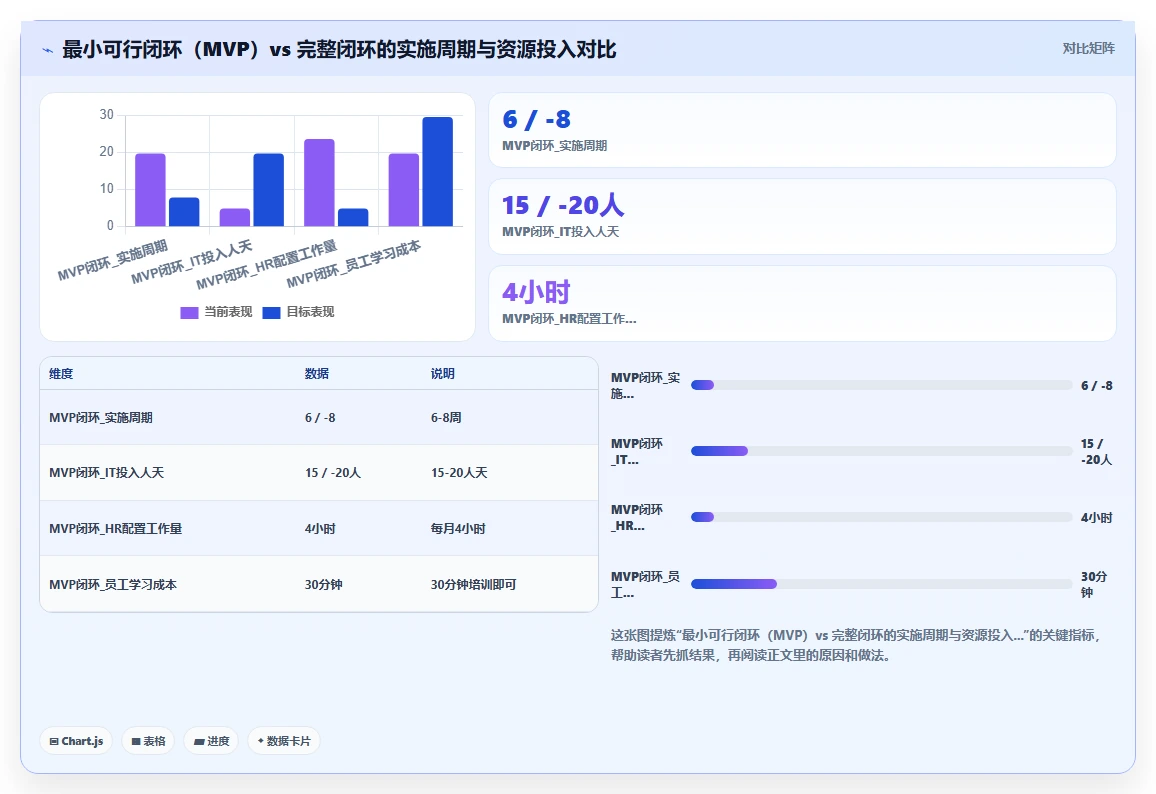Click the 维度 column header
Screen dimensions: 1156x794
61,374
